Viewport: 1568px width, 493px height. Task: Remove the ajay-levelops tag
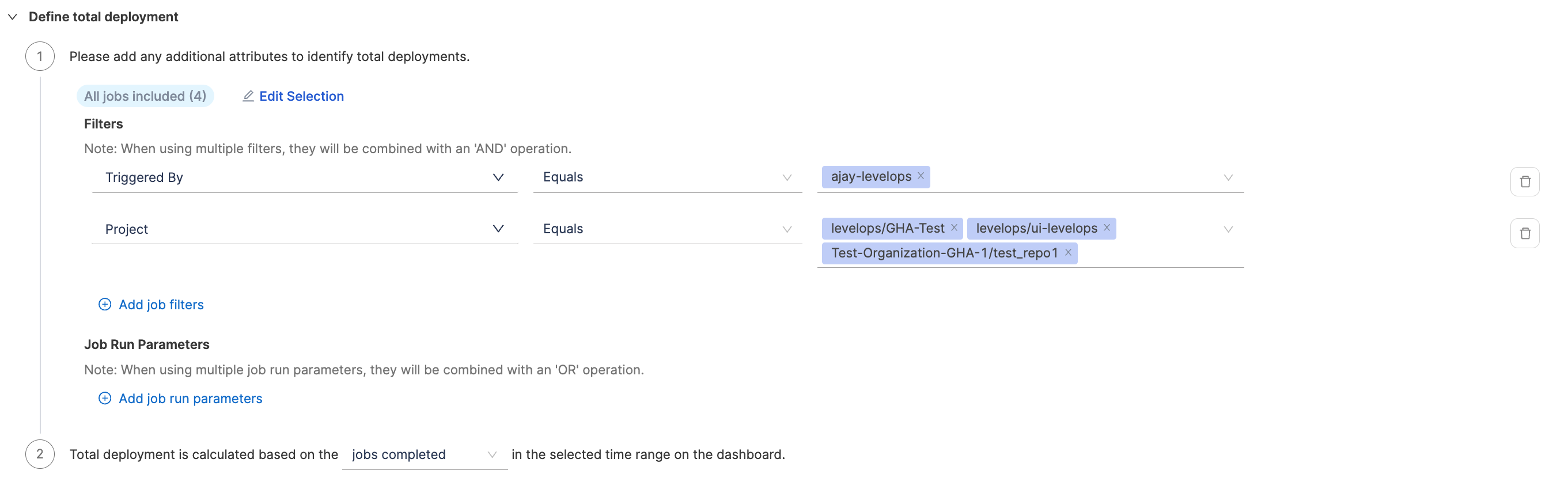pos(921,176)
